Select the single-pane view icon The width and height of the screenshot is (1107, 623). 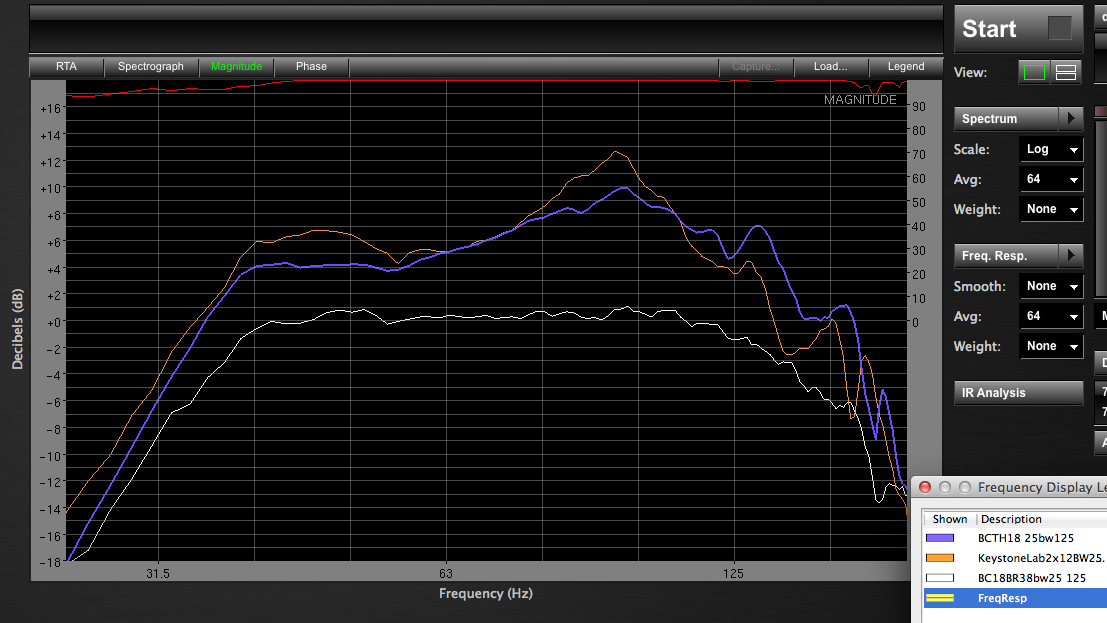[1034, 72]
